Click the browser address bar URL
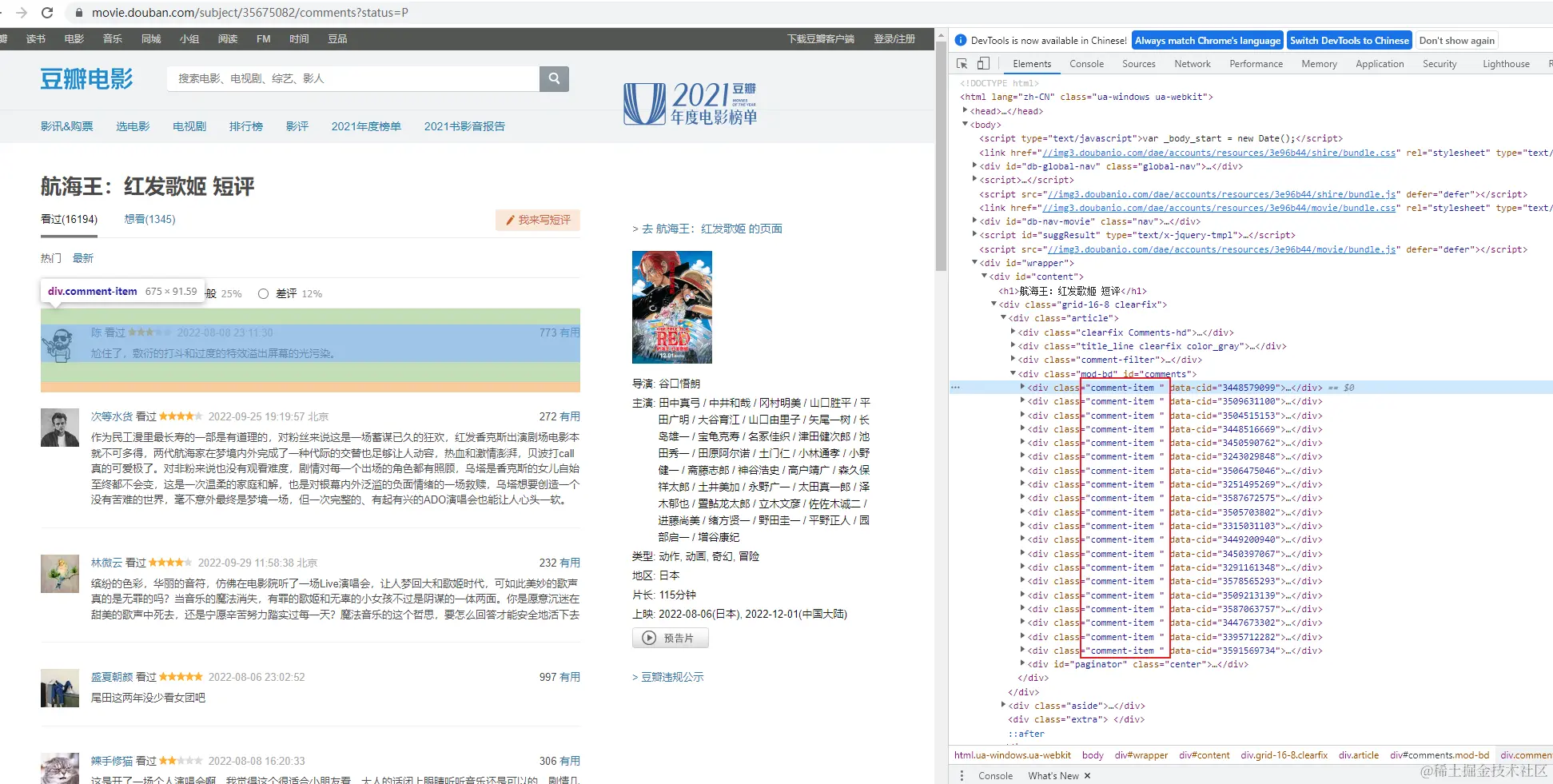This screenshot has height=784, width=1553. (250, 13)
